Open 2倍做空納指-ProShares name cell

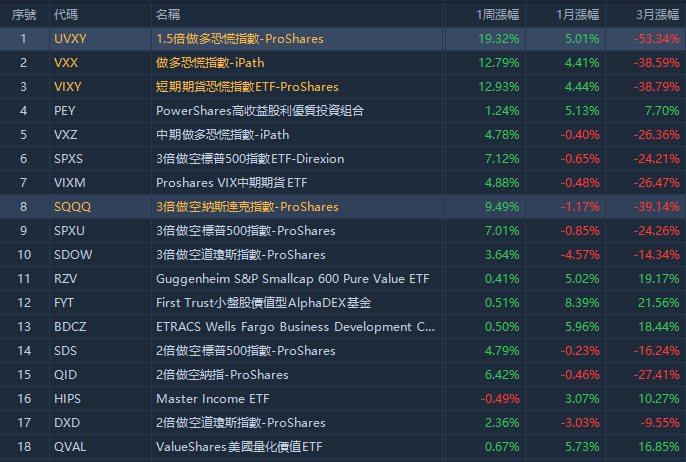click(222, 375)
